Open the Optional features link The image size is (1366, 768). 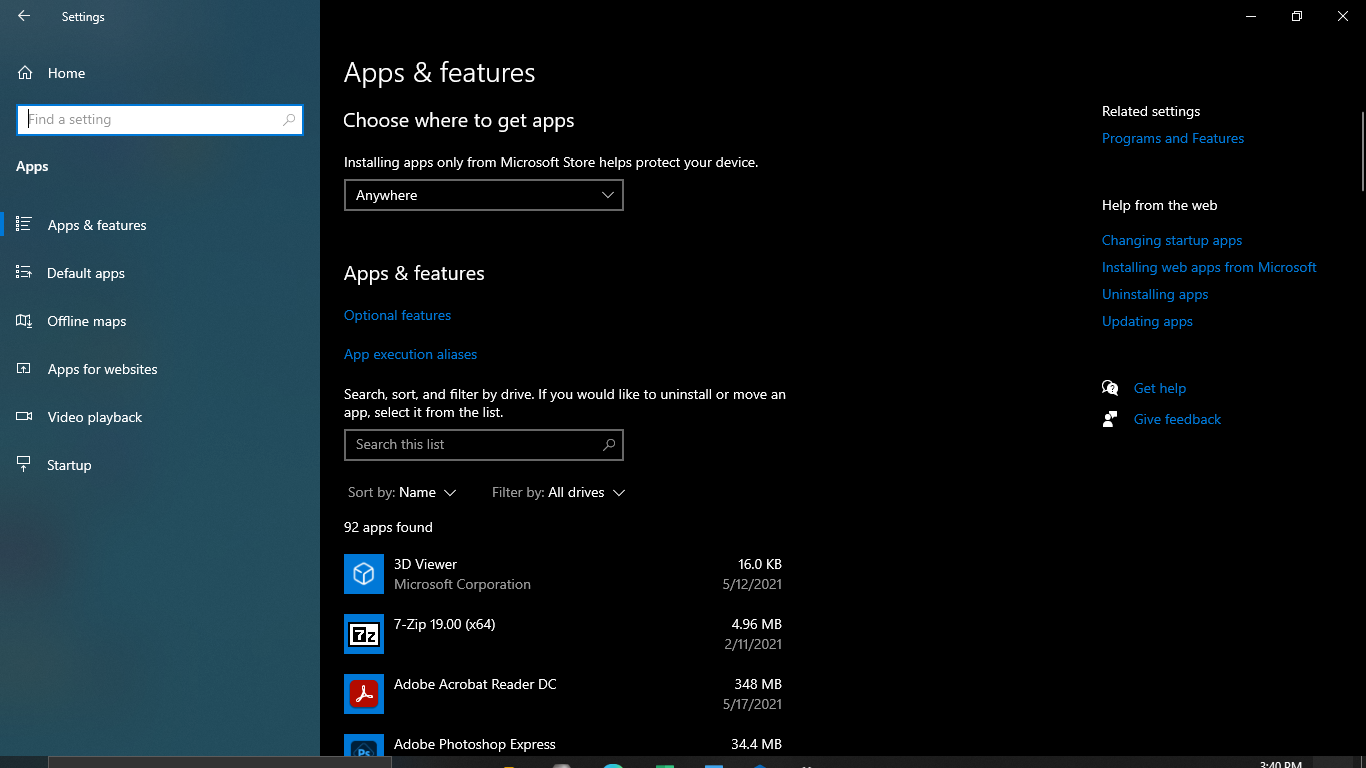[397, 315]
